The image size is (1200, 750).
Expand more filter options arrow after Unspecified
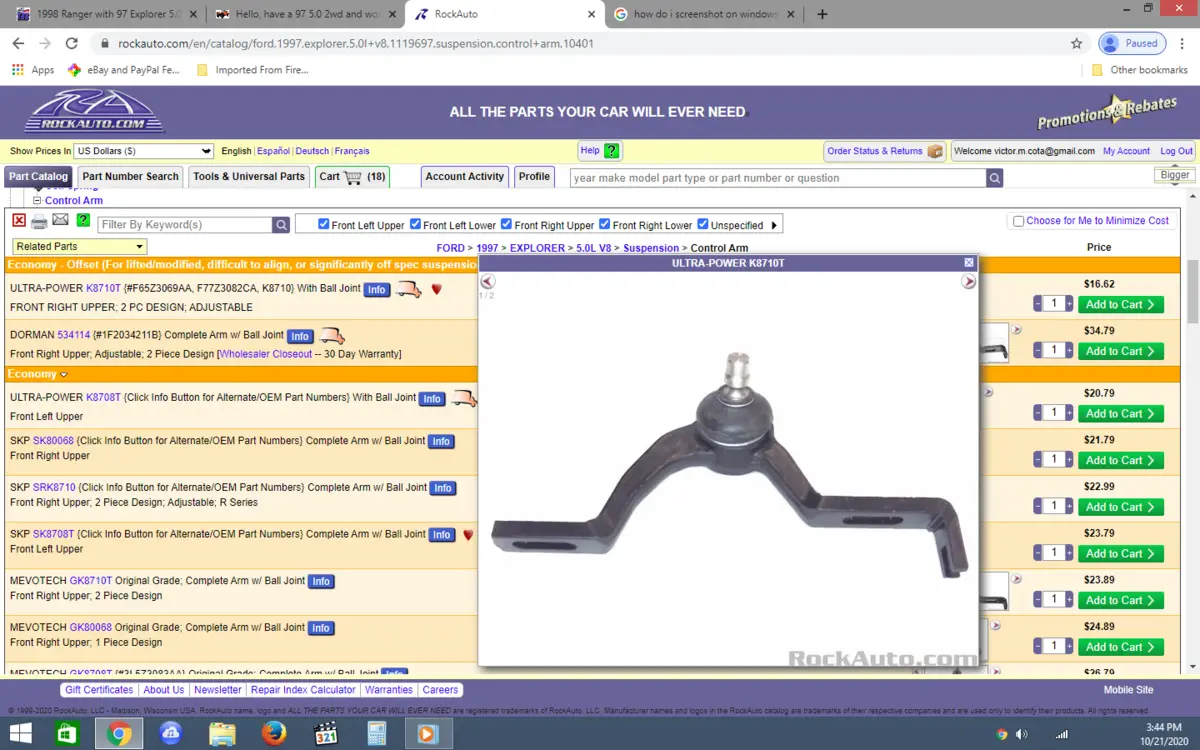point(774,225)
